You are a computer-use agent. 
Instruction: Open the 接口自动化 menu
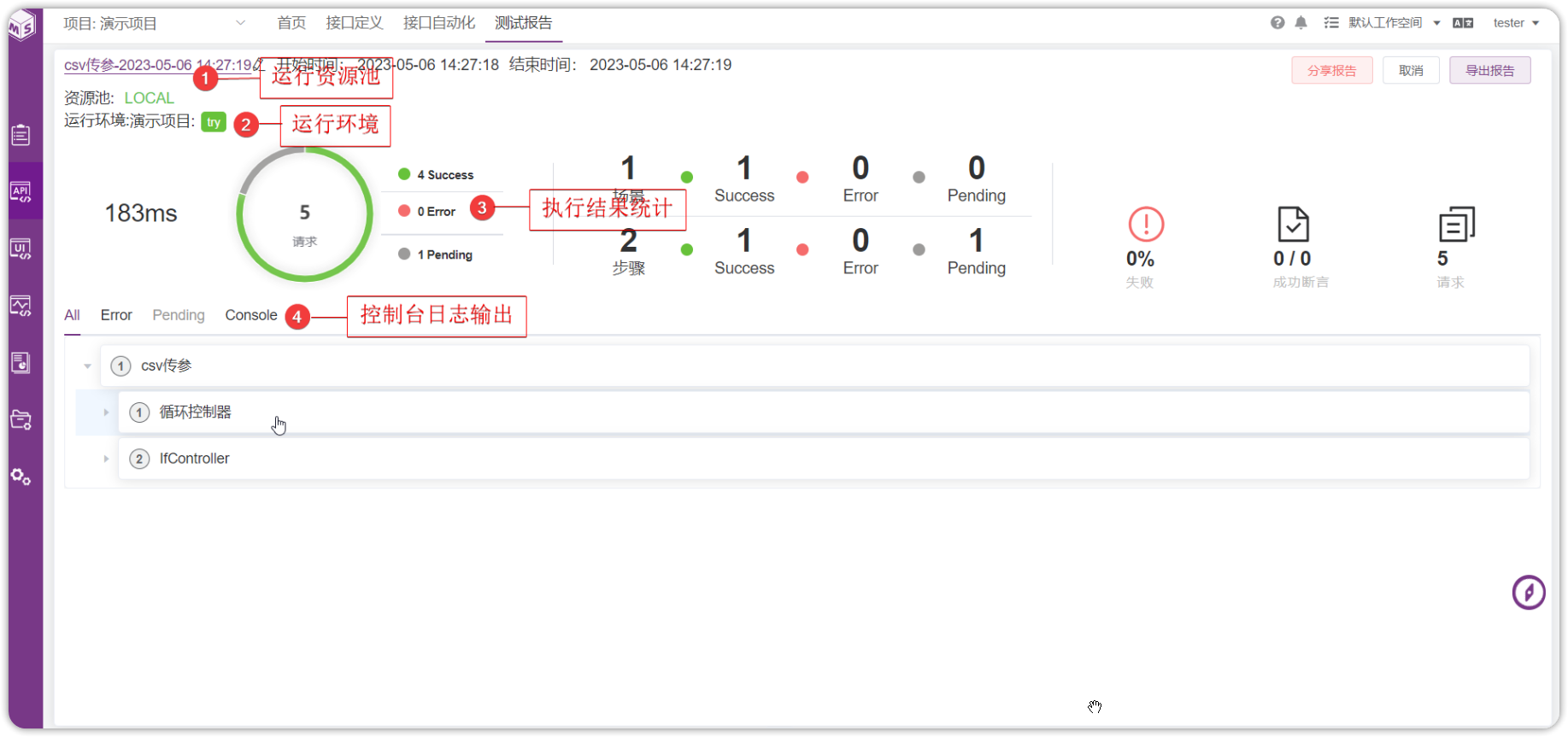[439, 23]
